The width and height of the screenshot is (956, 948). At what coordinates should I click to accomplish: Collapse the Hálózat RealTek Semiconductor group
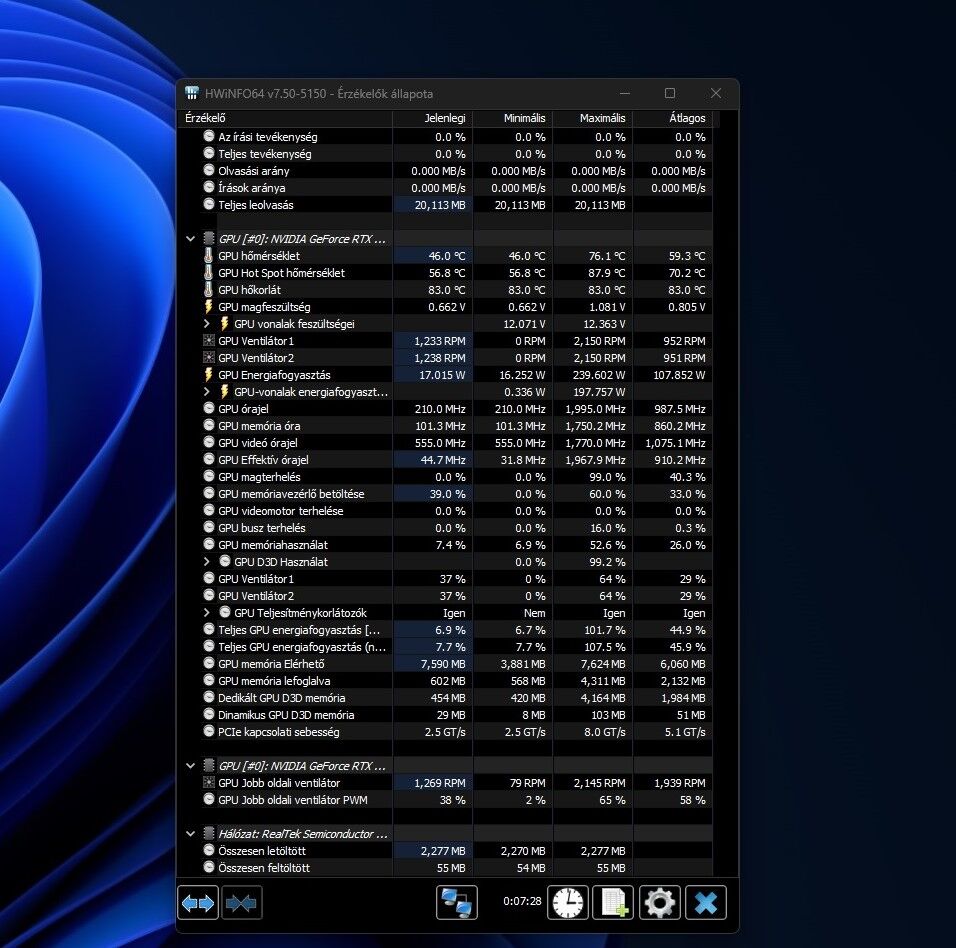190,833
